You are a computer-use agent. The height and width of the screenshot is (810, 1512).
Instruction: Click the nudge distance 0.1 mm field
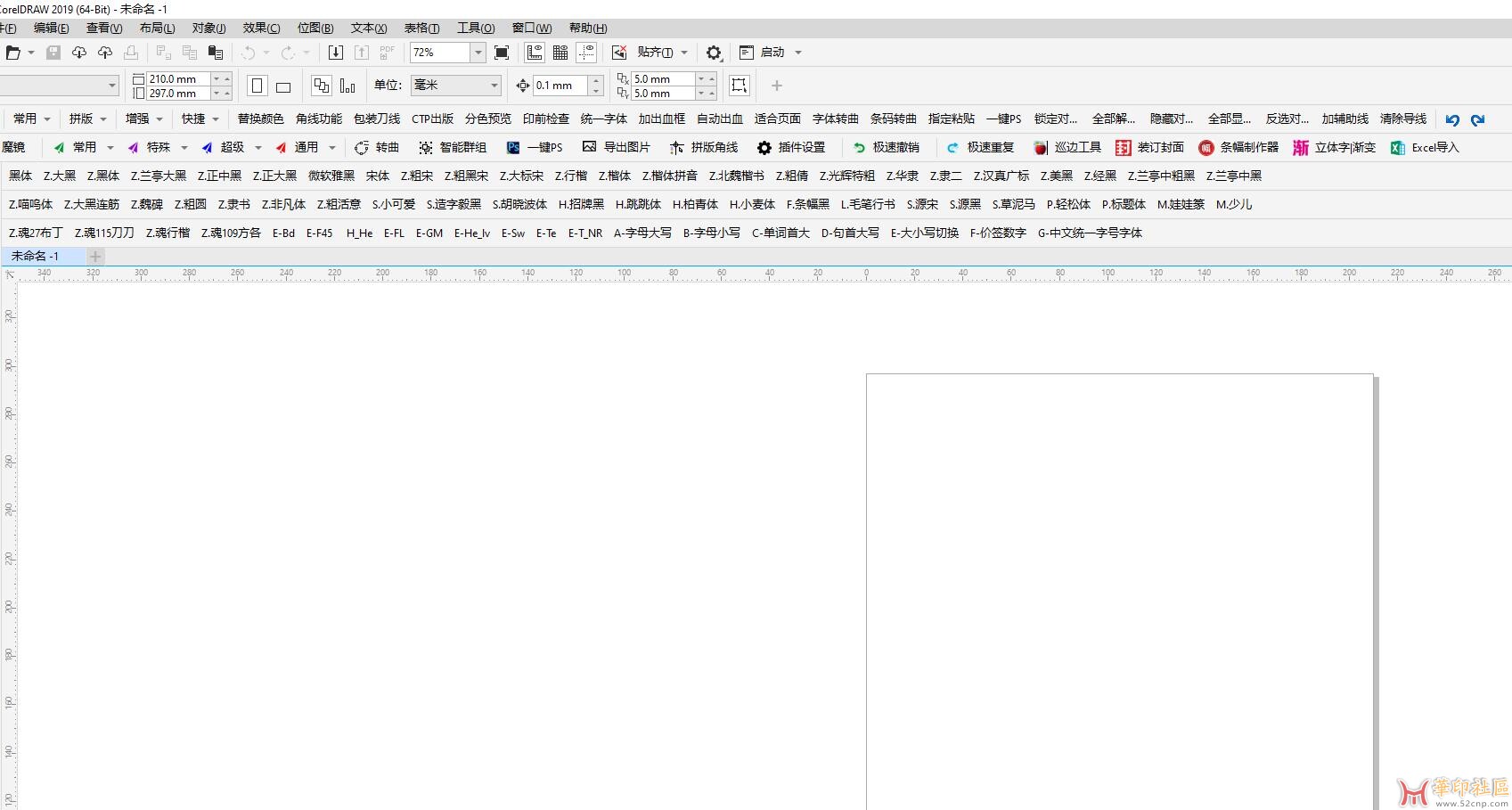point(560,86)
